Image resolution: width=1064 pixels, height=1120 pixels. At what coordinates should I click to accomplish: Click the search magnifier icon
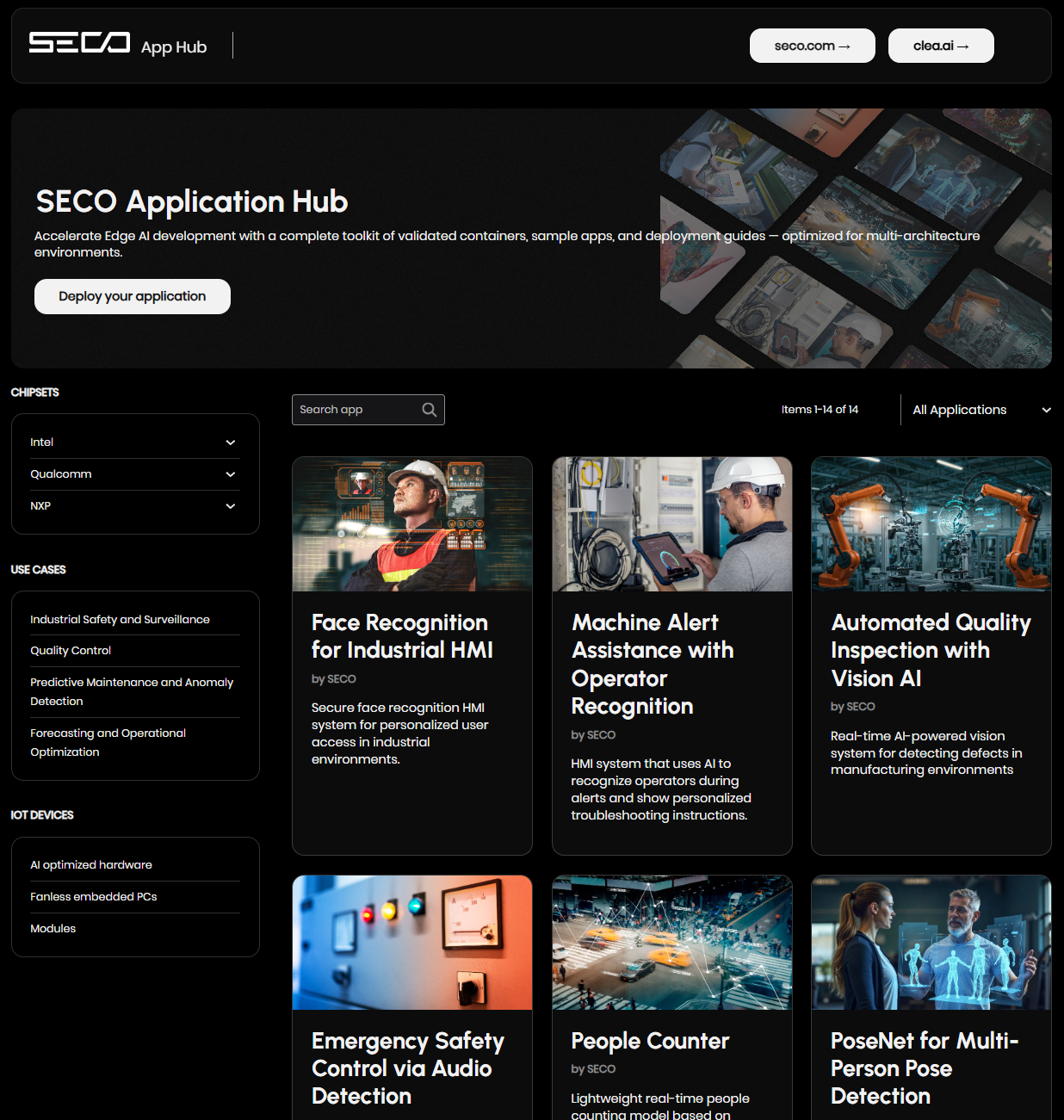429,409
